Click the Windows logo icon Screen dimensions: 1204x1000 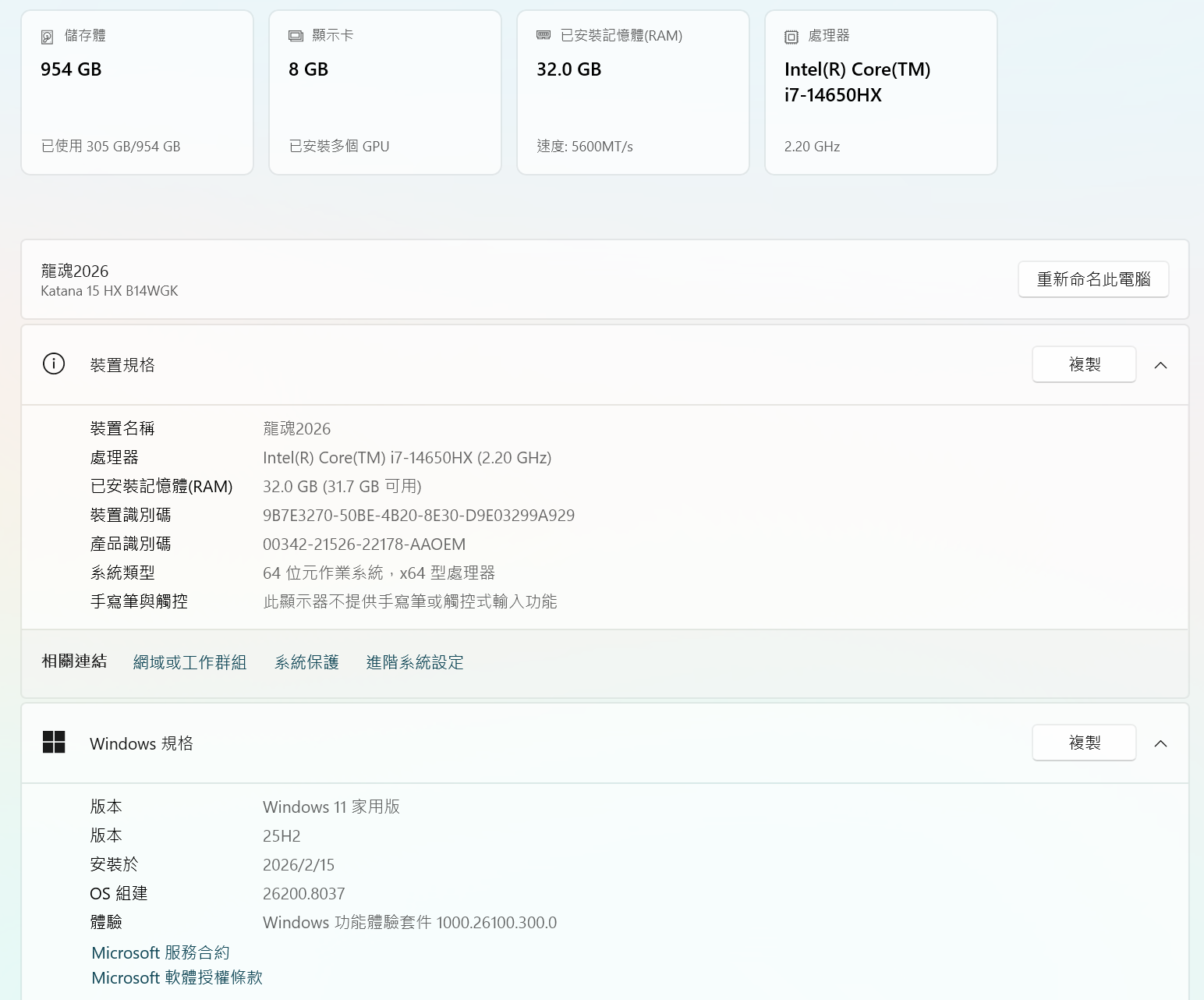point(54,743)
